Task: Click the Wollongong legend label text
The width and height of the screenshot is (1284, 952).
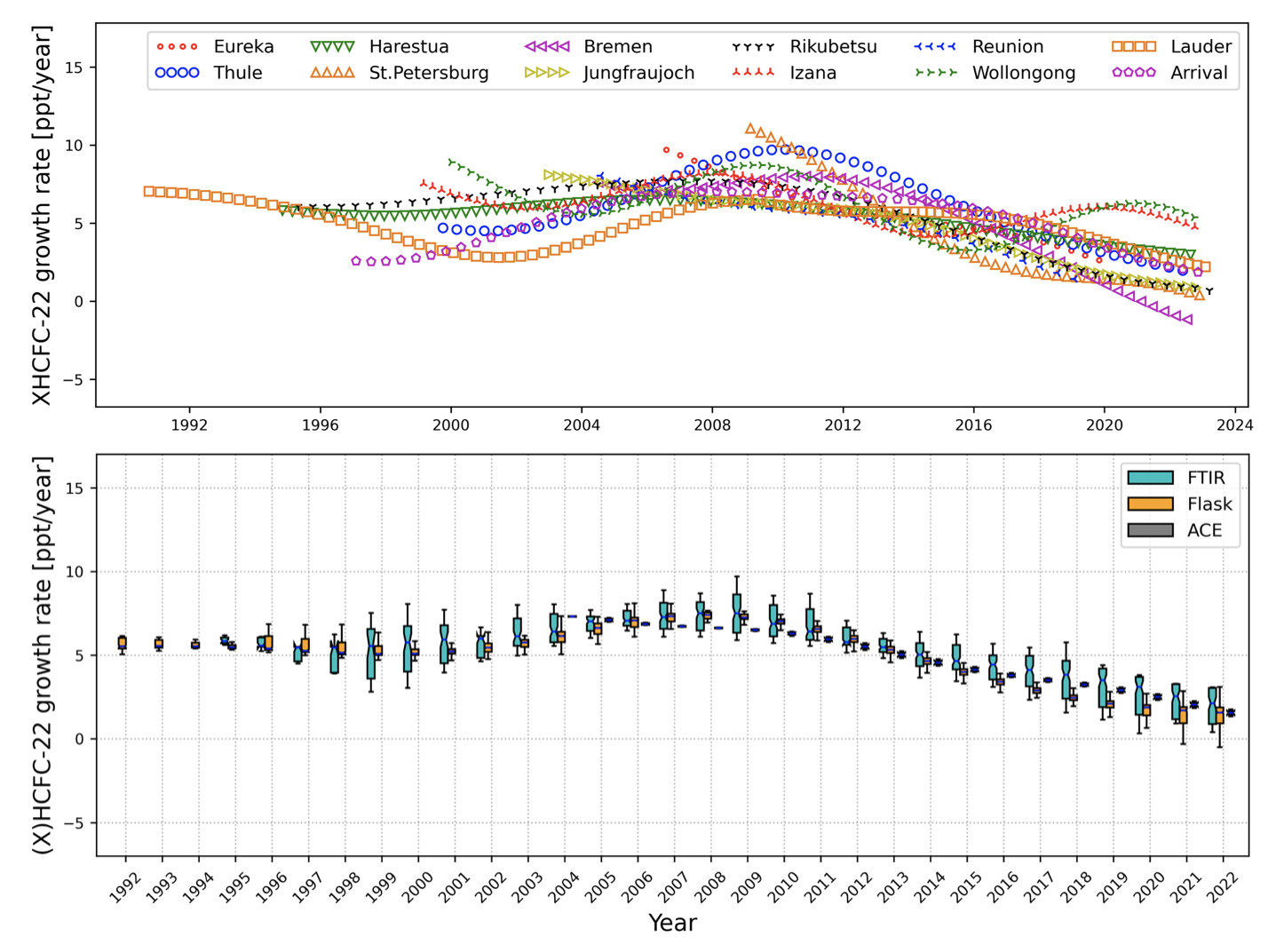Action: pos(1023,73)
